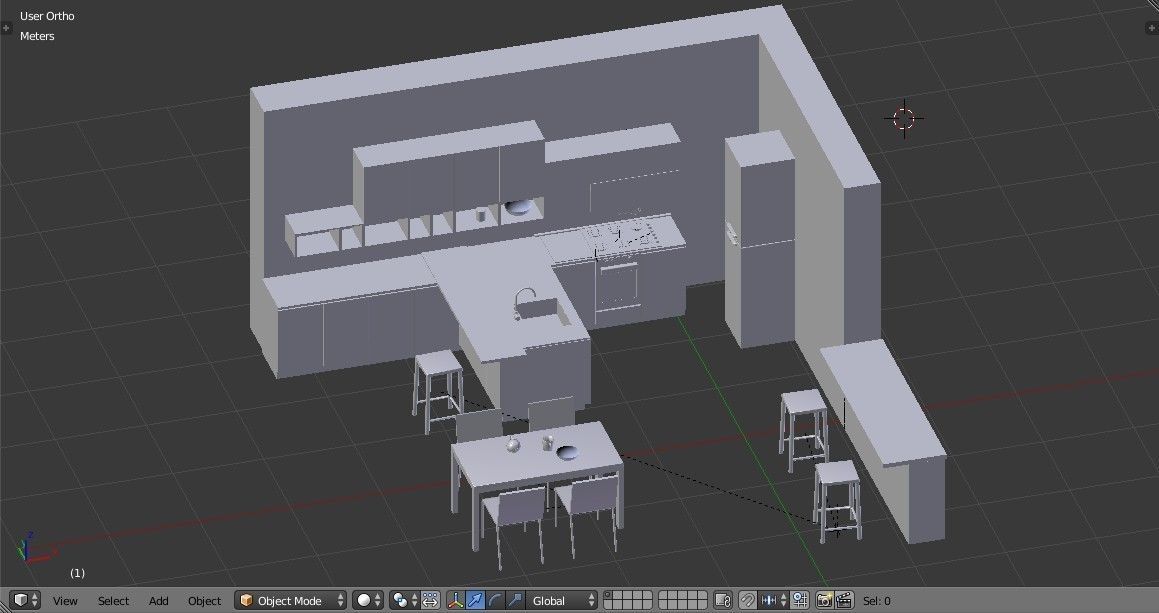Screen dimensions: 1159x613
Task: Open the Object menu
Action: [205, 601]
